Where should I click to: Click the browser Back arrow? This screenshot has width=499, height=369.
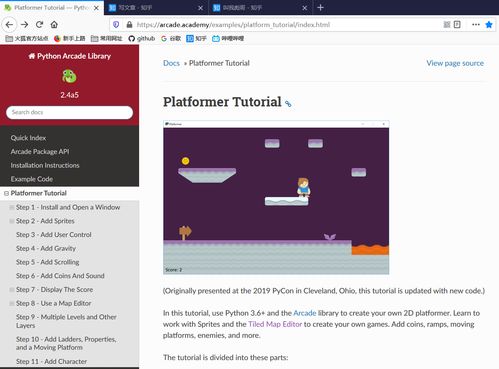(x=9, y=25)
